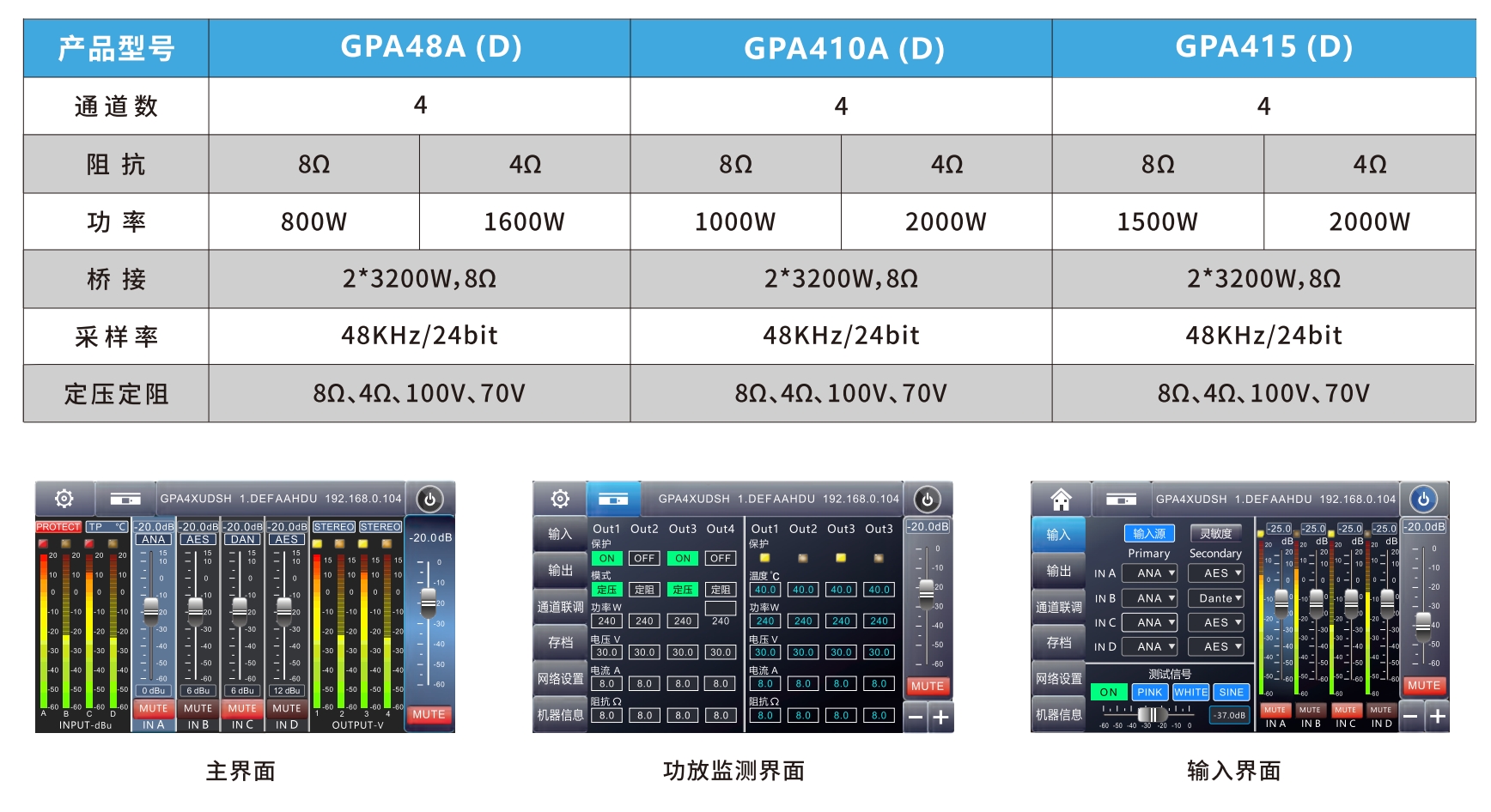Click Out1 功率W 240 input field
This screenshot has width=1491, height=812.
pyautogui.click(x=606, y=621)
